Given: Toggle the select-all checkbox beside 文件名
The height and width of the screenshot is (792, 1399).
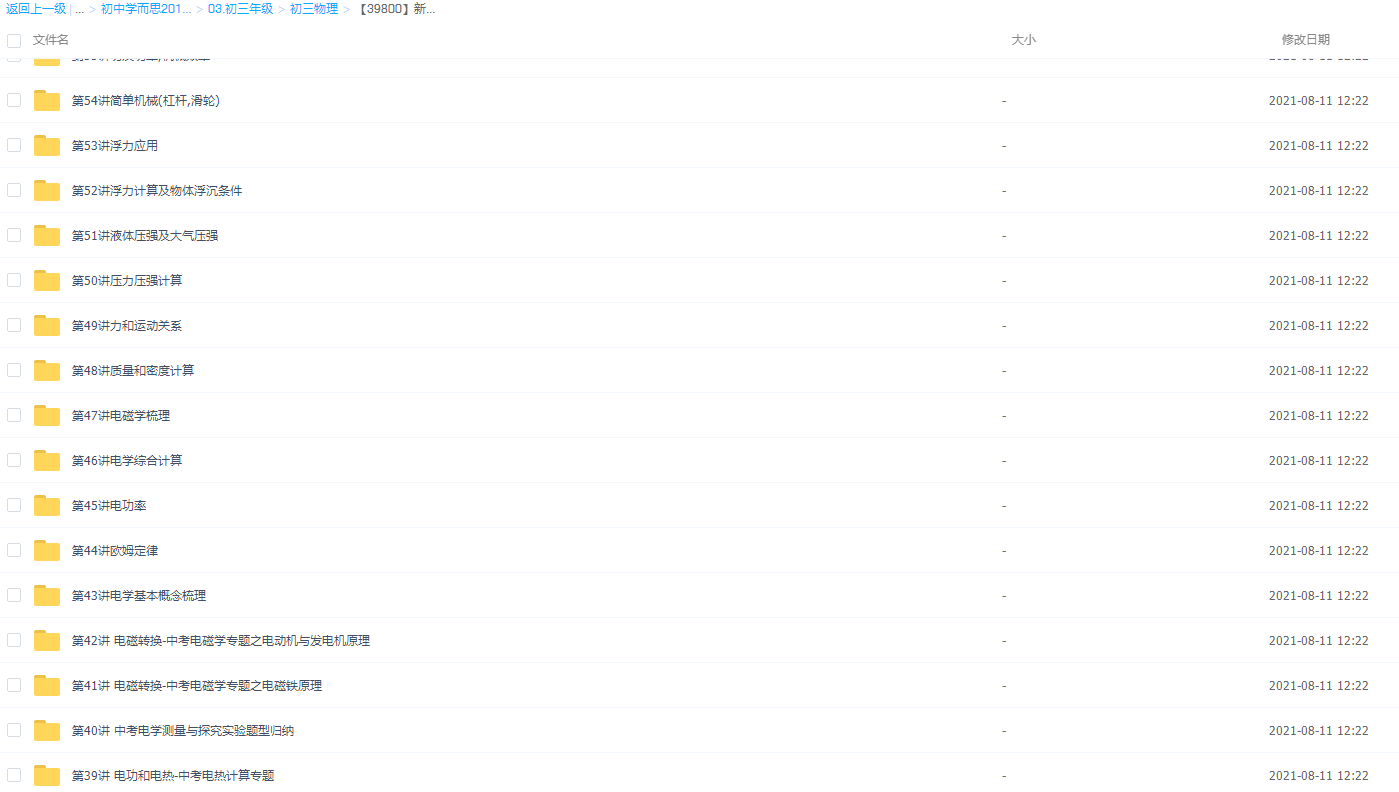Looking at the screenshot, I should click(14, 41).
